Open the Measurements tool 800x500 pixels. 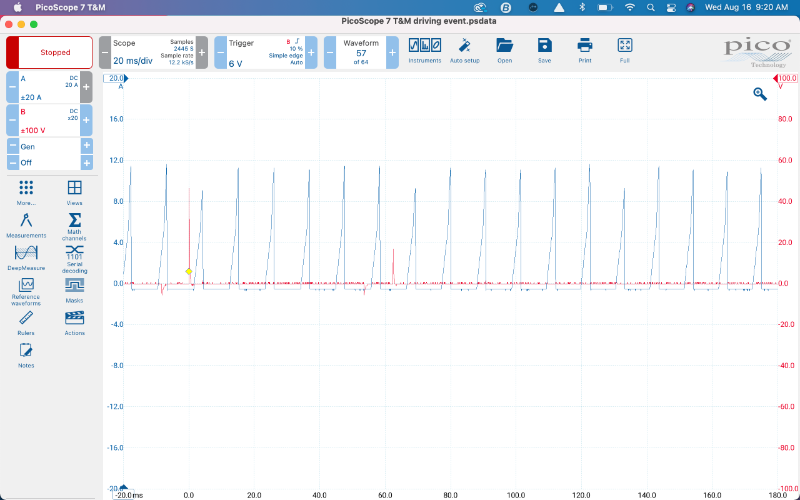point(26,223)
